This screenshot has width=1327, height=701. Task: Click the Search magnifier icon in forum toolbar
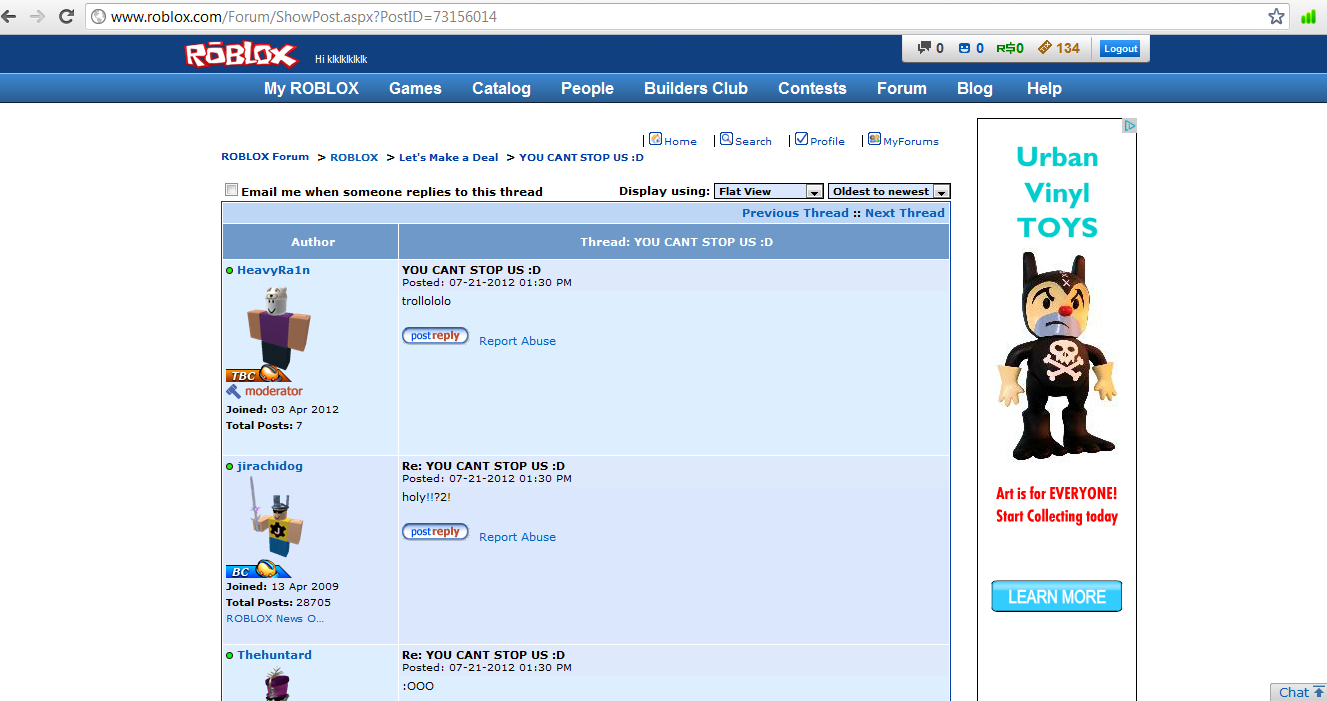coord(726,139)
